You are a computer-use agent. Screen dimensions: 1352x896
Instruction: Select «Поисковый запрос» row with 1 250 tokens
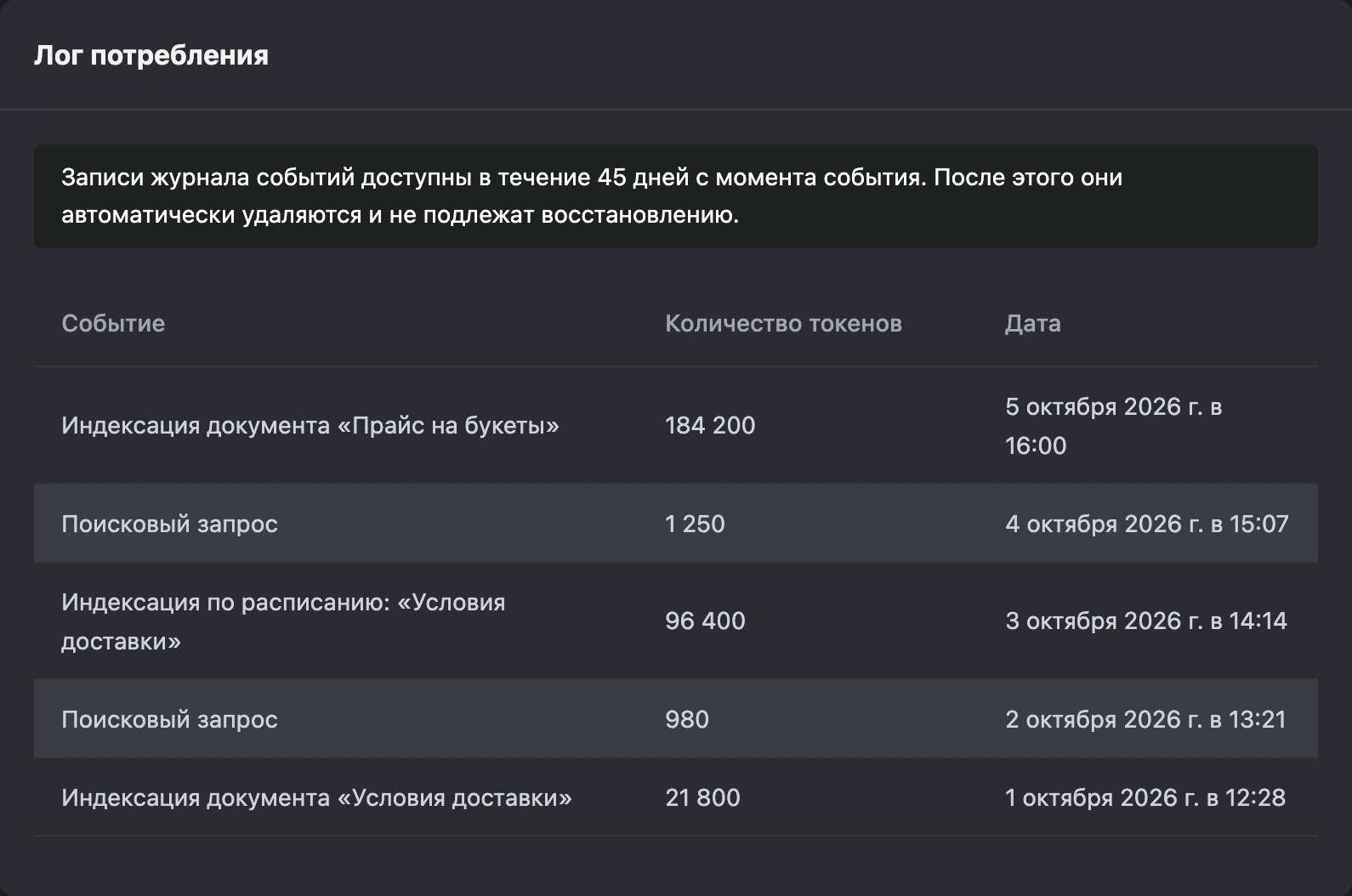pyautogui.click(x=676, y=524)
